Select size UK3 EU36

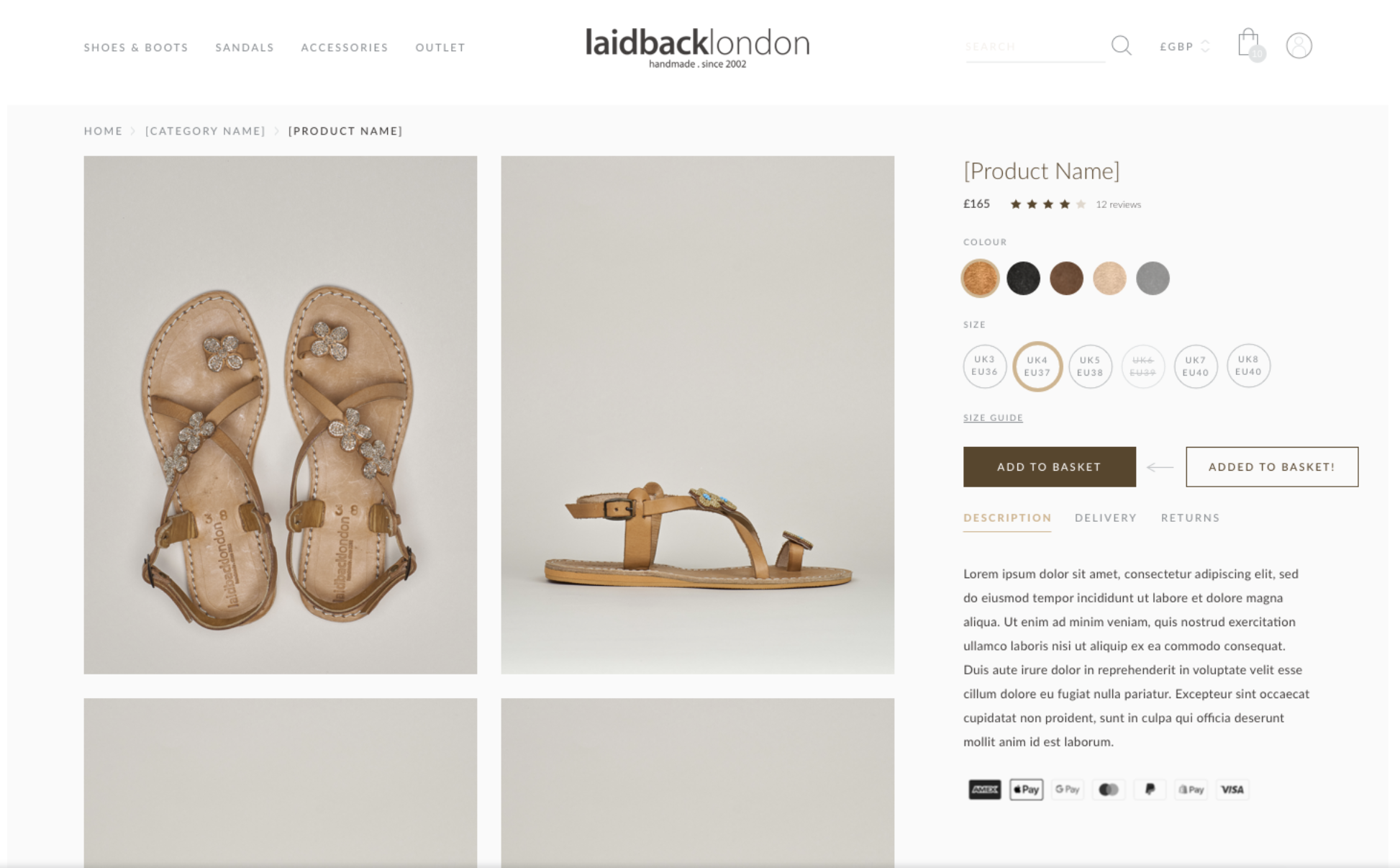tap(984, 366)
